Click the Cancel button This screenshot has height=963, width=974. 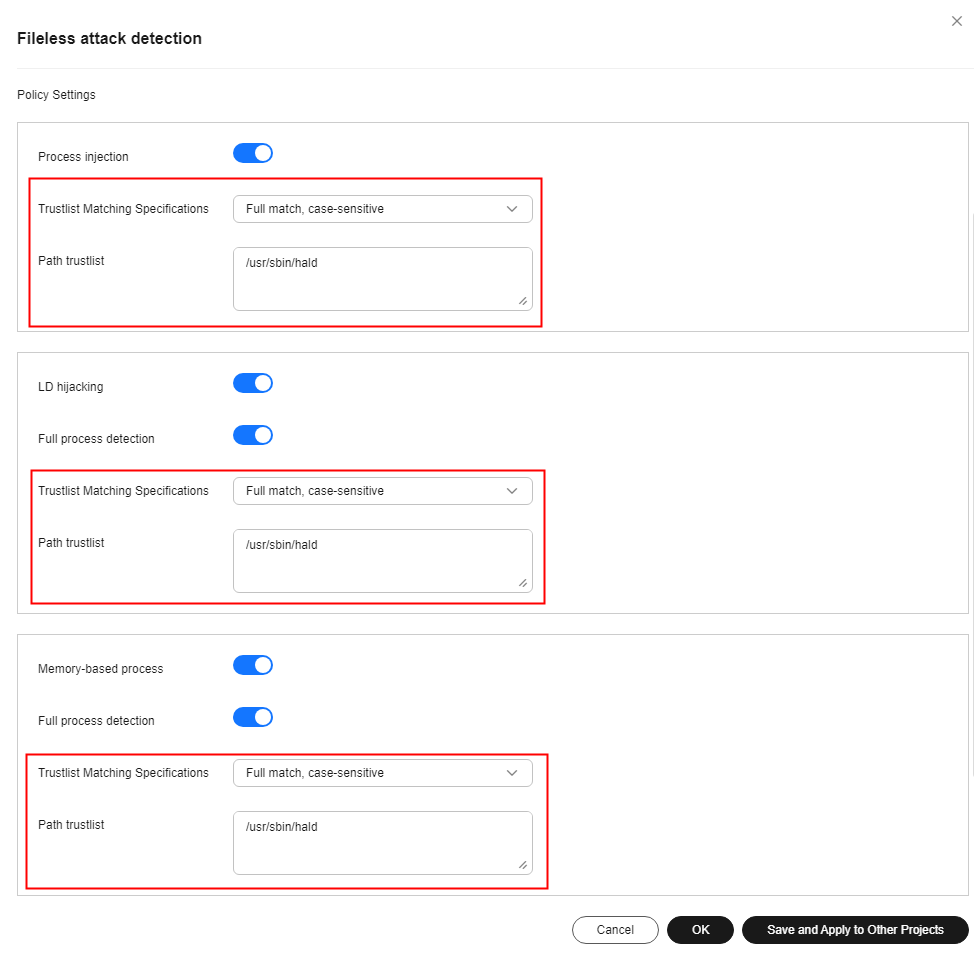(x=615, y=930)
